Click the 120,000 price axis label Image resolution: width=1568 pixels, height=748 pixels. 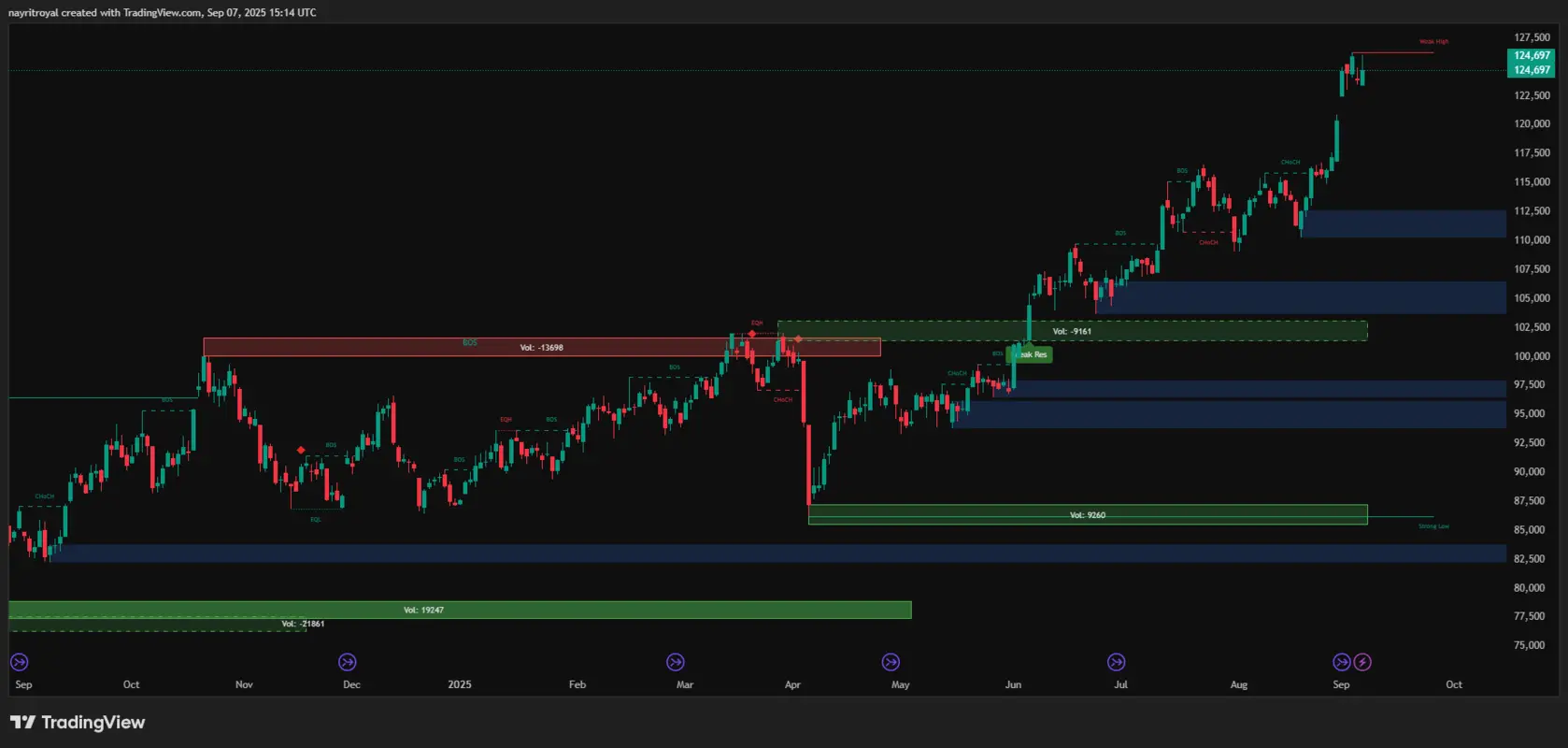[x=1532, y=123]
